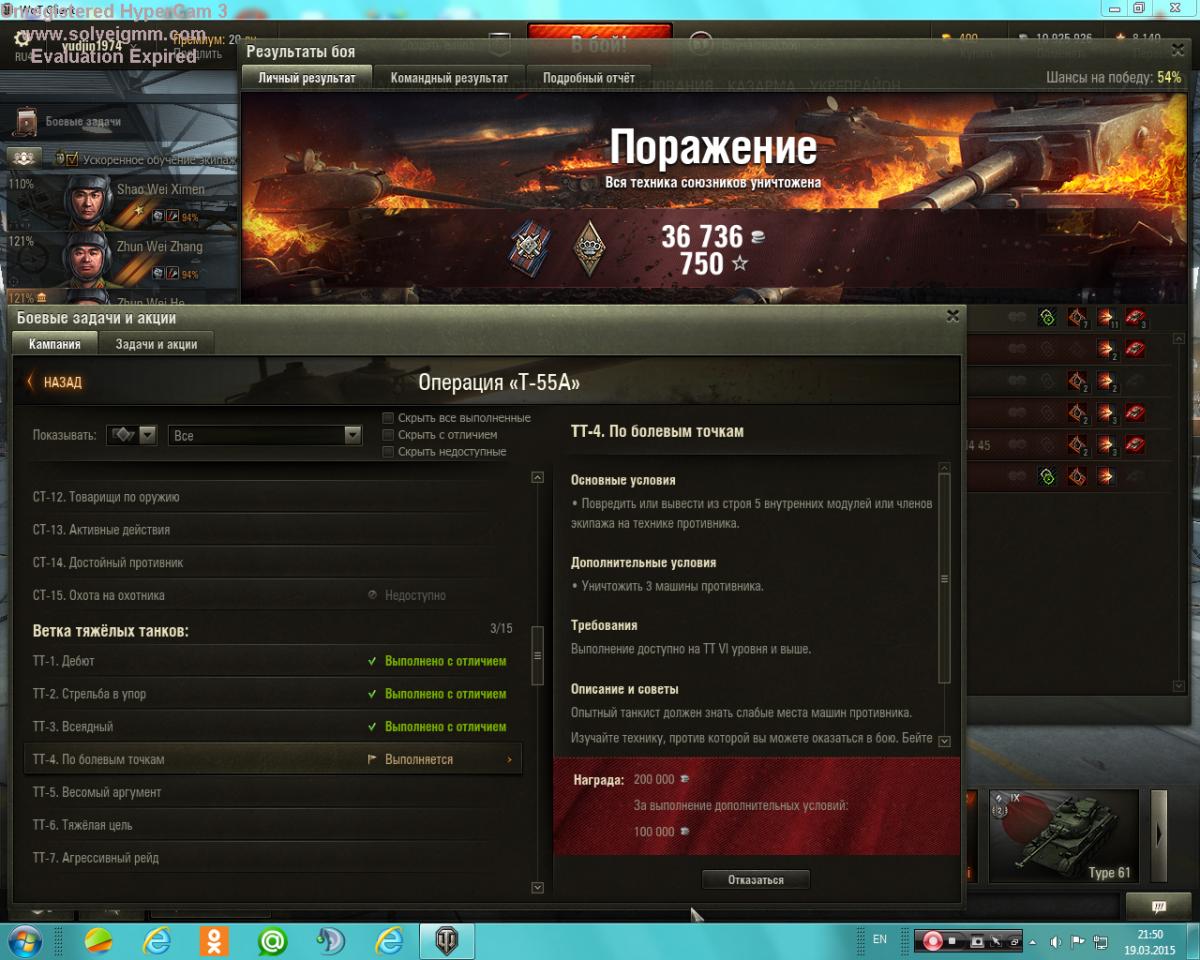Click the diamond mastery badge icon
1200x960 pixels.
589,247
